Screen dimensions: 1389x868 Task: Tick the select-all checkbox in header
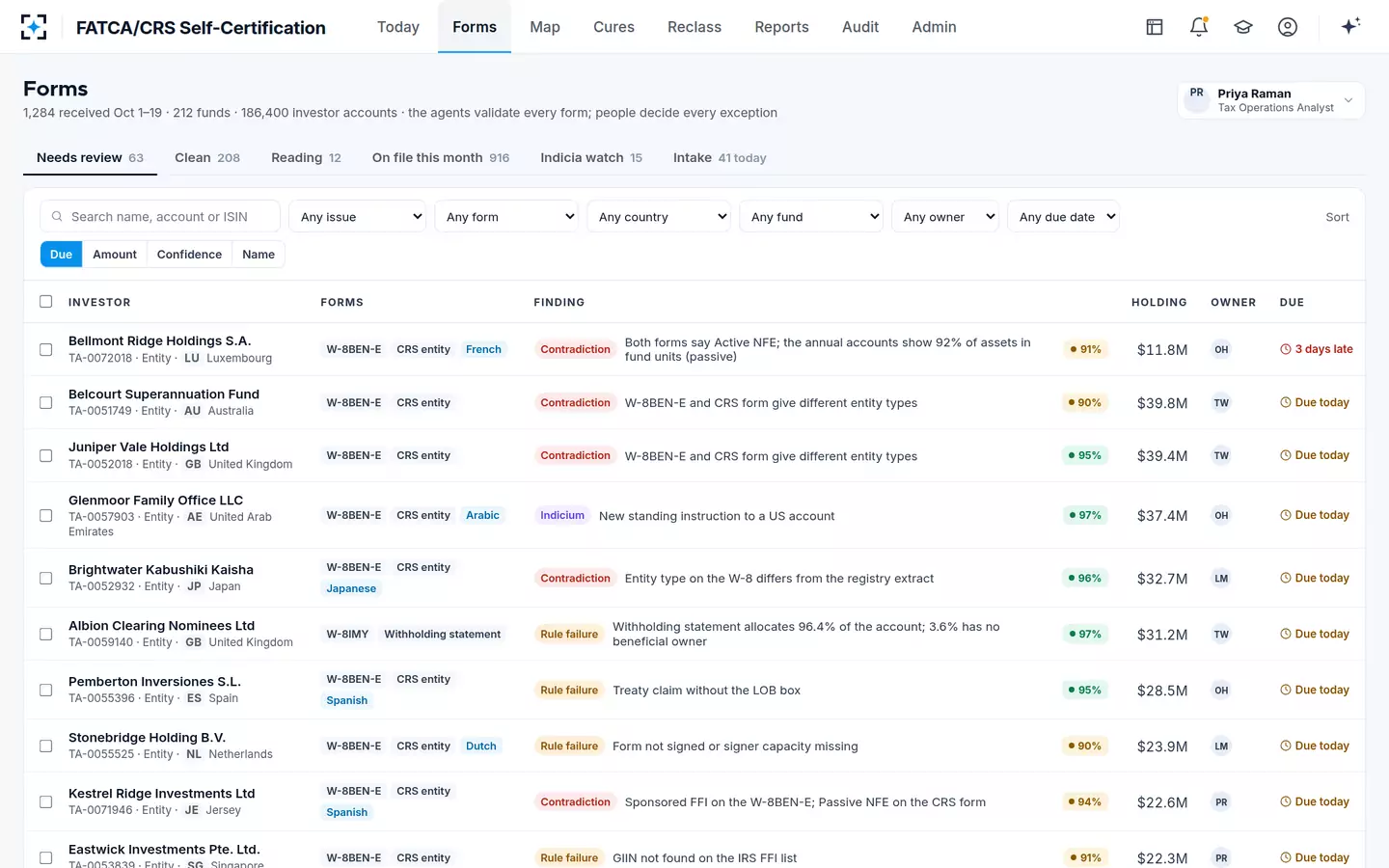45,302
